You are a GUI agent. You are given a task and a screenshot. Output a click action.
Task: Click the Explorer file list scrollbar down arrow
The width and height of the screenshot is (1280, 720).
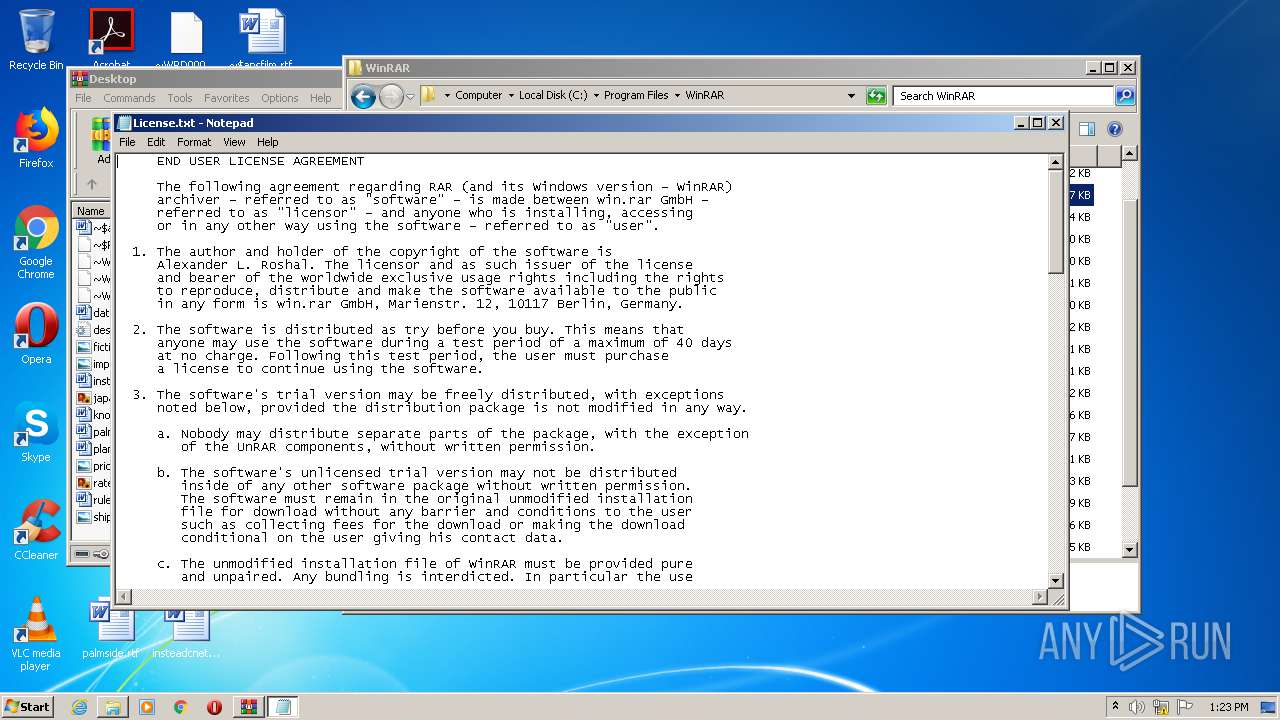[x=1130, y=549]
